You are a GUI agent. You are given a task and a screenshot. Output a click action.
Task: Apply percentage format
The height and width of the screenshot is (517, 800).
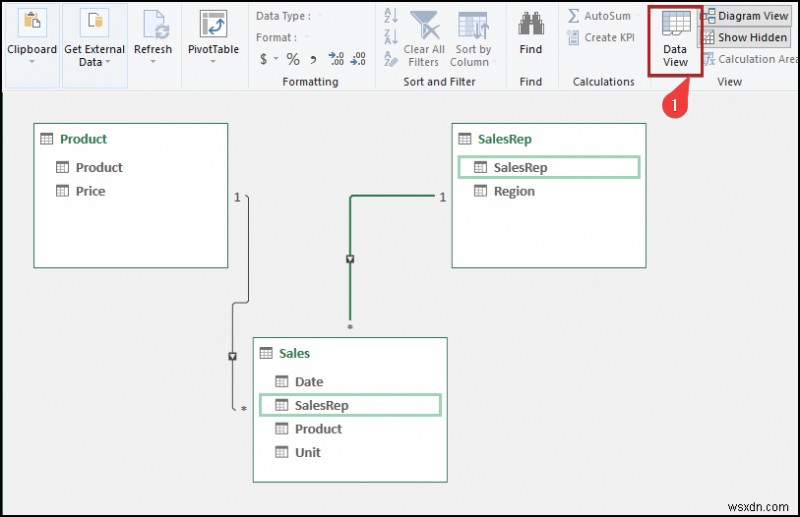click(293, 59)
